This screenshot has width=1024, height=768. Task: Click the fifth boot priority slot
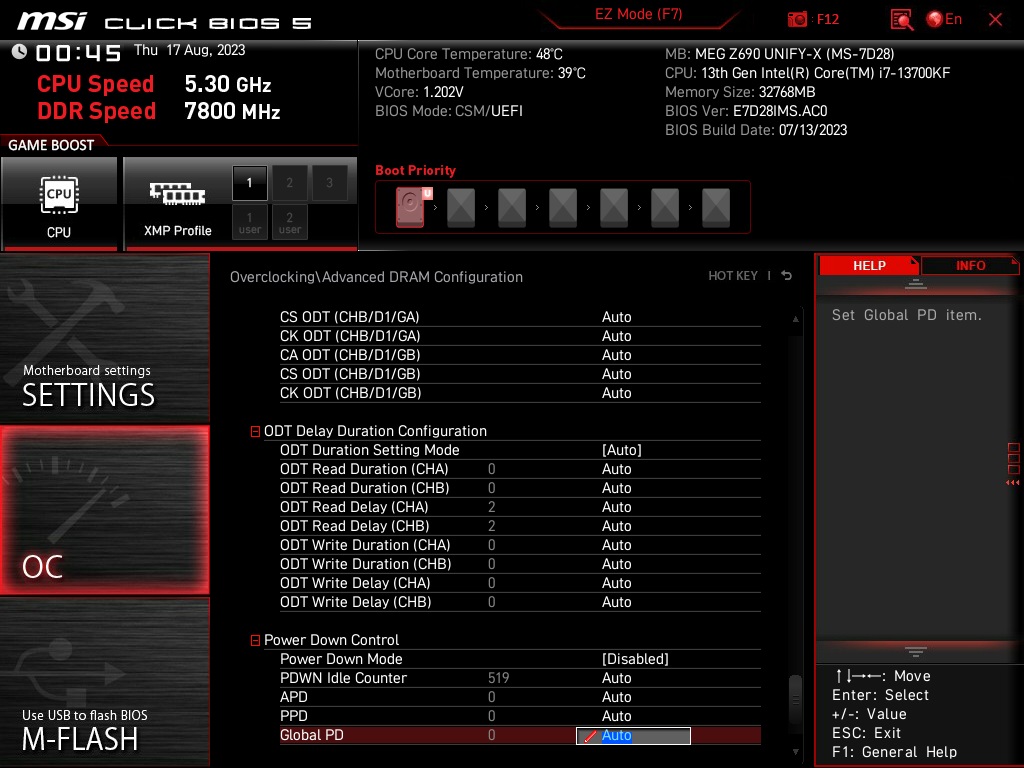pos(614,207)
